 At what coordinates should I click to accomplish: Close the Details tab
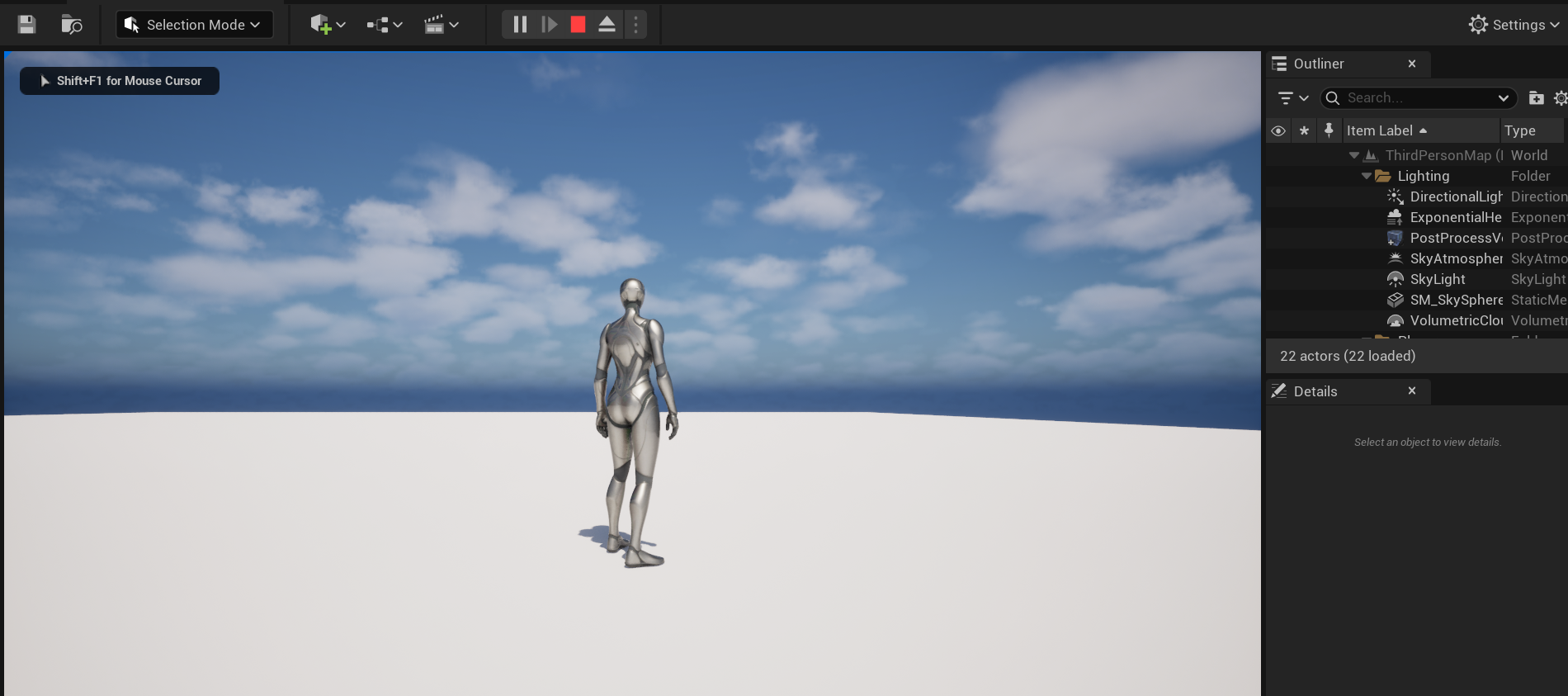1412,391
